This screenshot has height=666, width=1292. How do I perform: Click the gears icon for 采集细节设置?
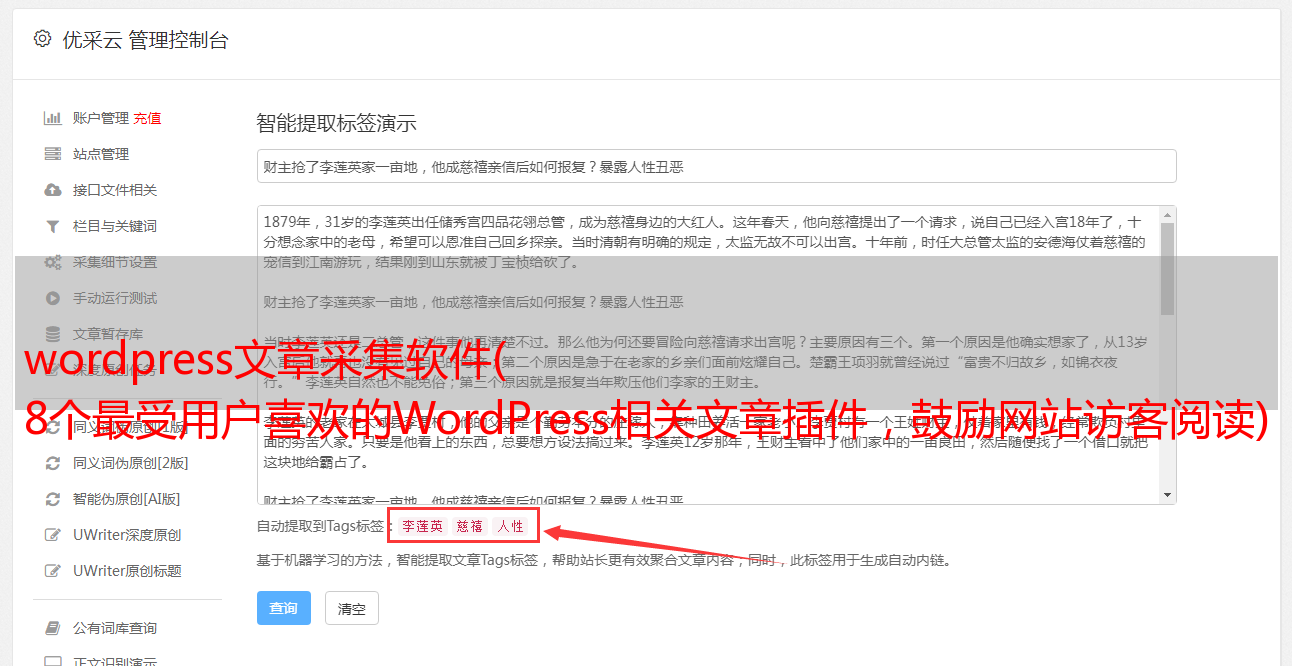click(53, 262)
